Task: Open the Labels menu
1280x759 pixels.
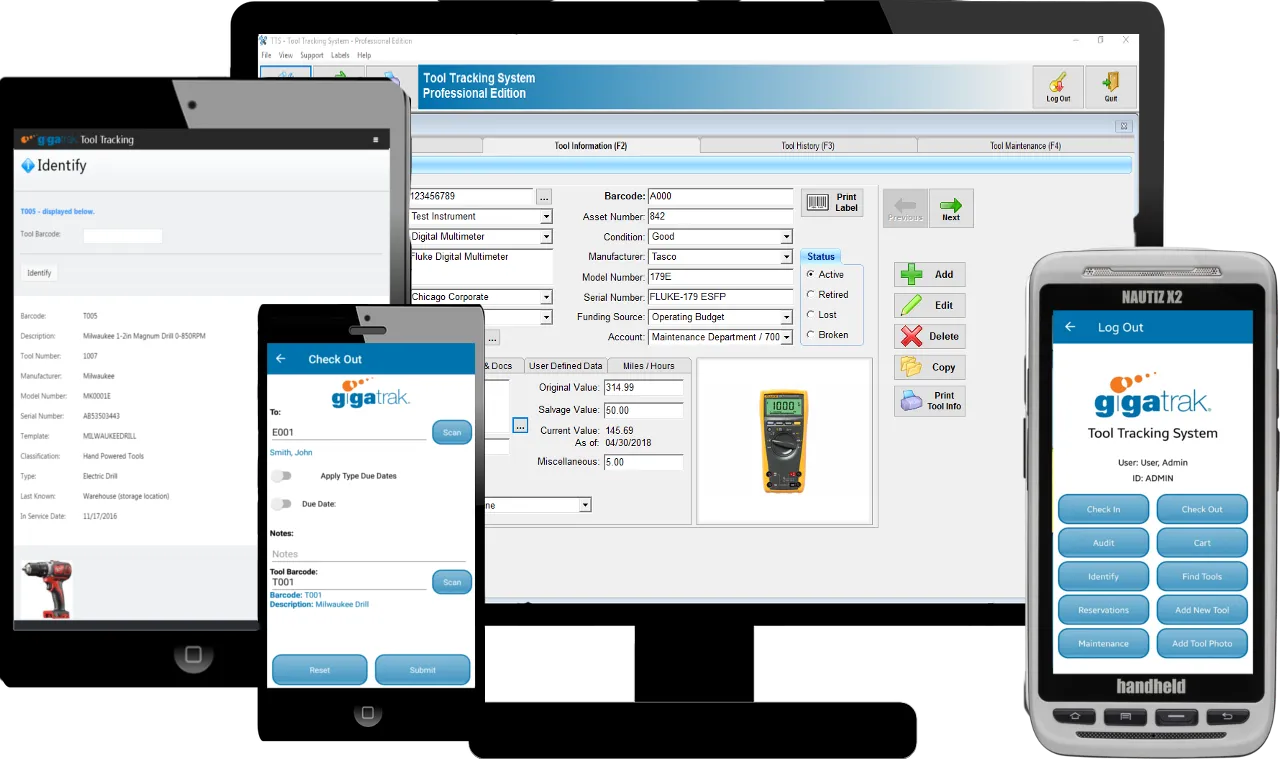Action: coord(340,56)
